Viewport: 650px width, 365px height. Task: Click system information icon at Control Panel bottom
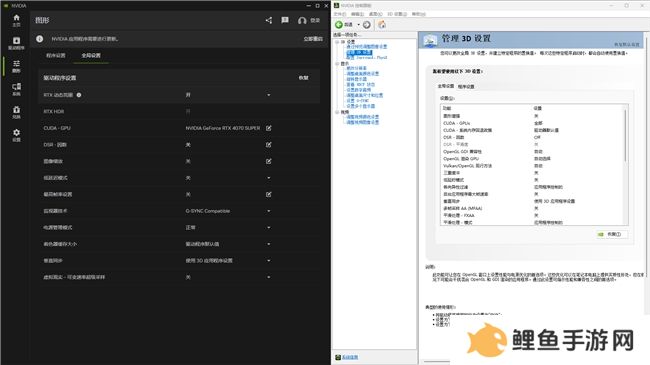pos(338,357)
